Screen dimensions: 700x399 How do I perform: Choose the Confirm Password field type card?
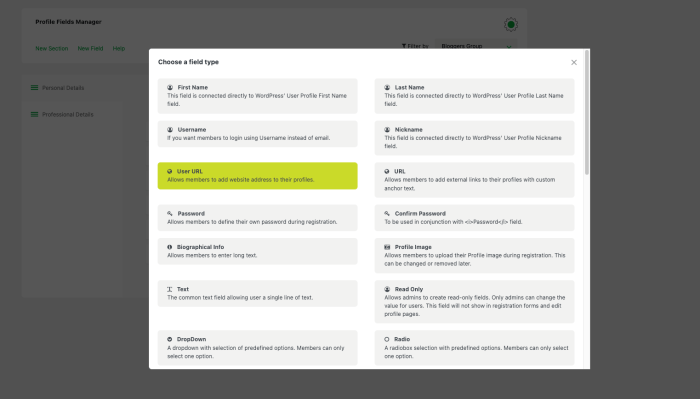point(474,217)
